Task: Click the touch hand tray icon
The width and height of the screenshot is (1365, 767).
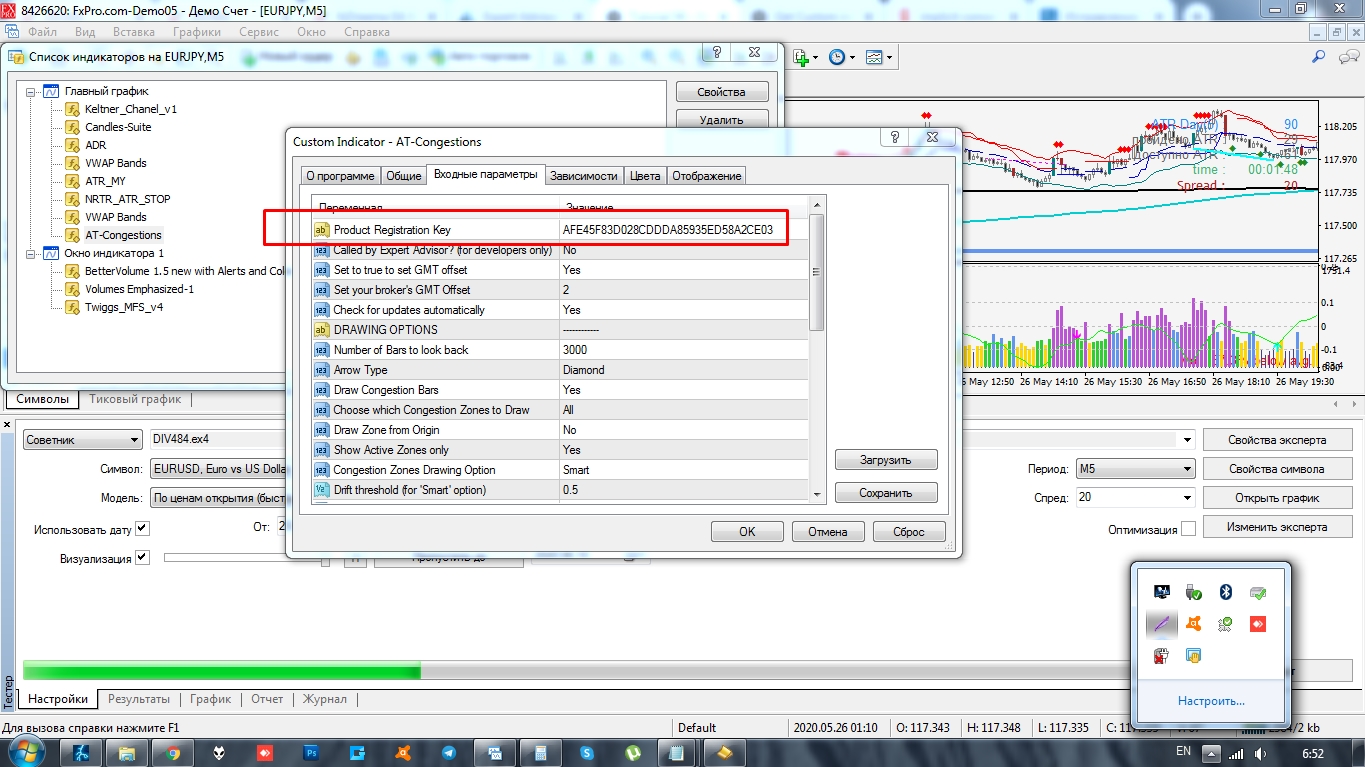Action: [1193, 656]
